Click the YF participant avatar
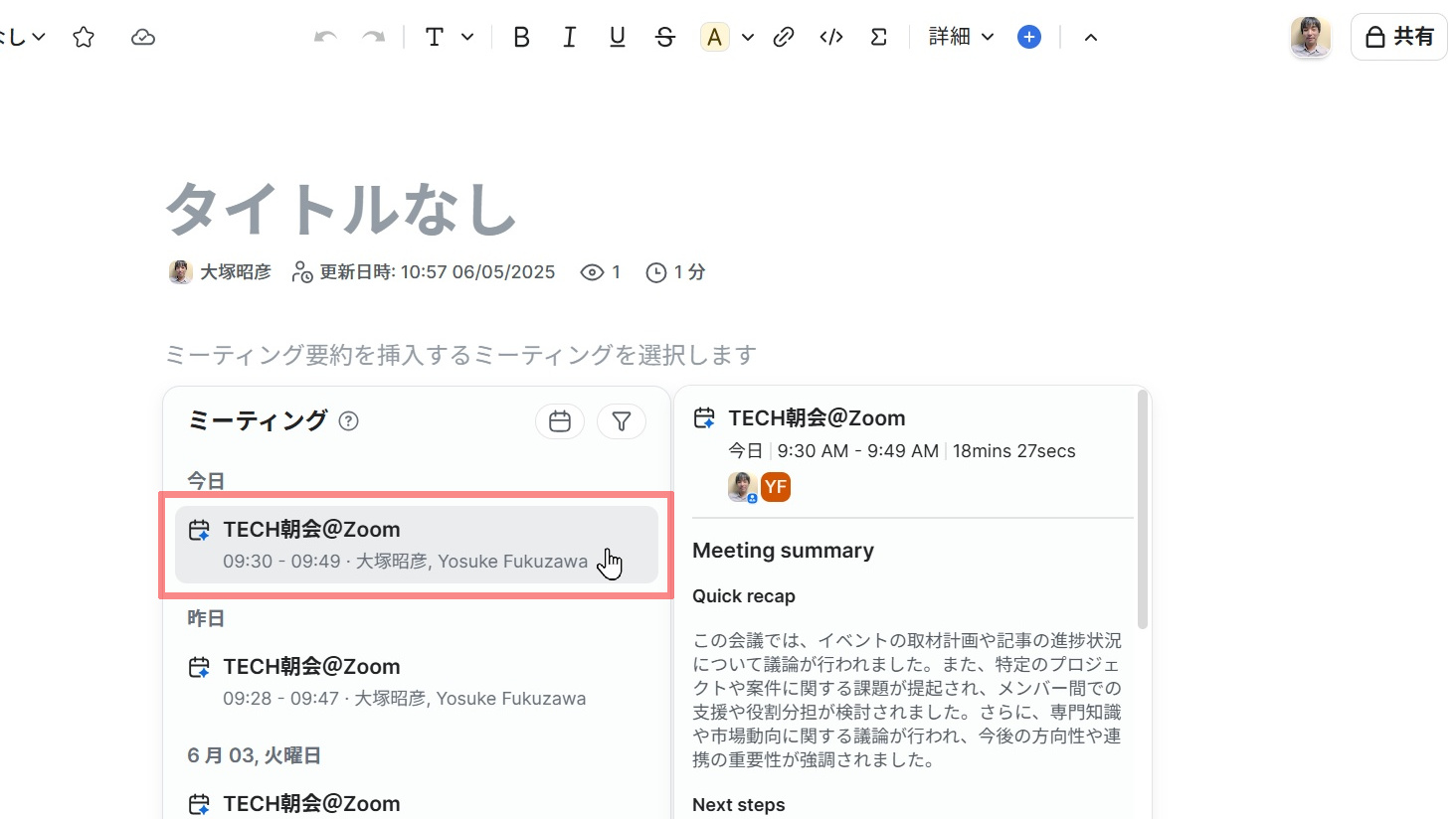 pos(776,487)
